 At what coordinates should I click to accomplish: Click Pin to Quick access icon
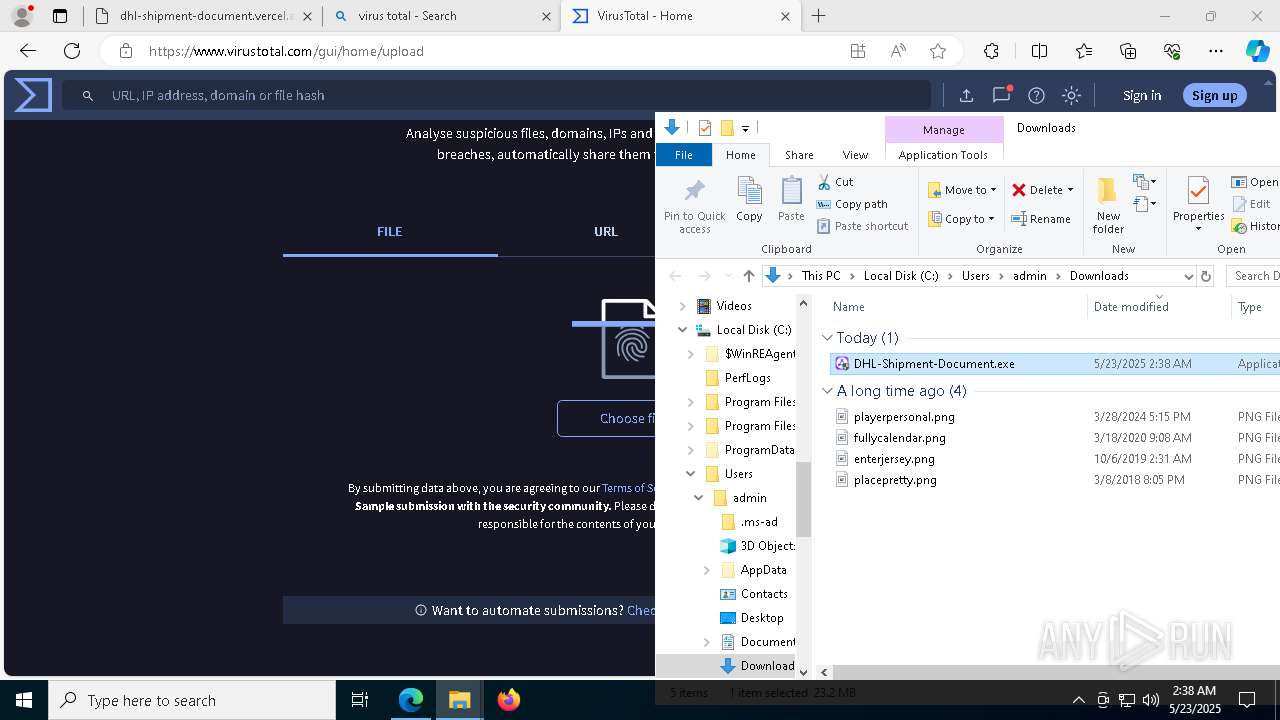(695, 206)
